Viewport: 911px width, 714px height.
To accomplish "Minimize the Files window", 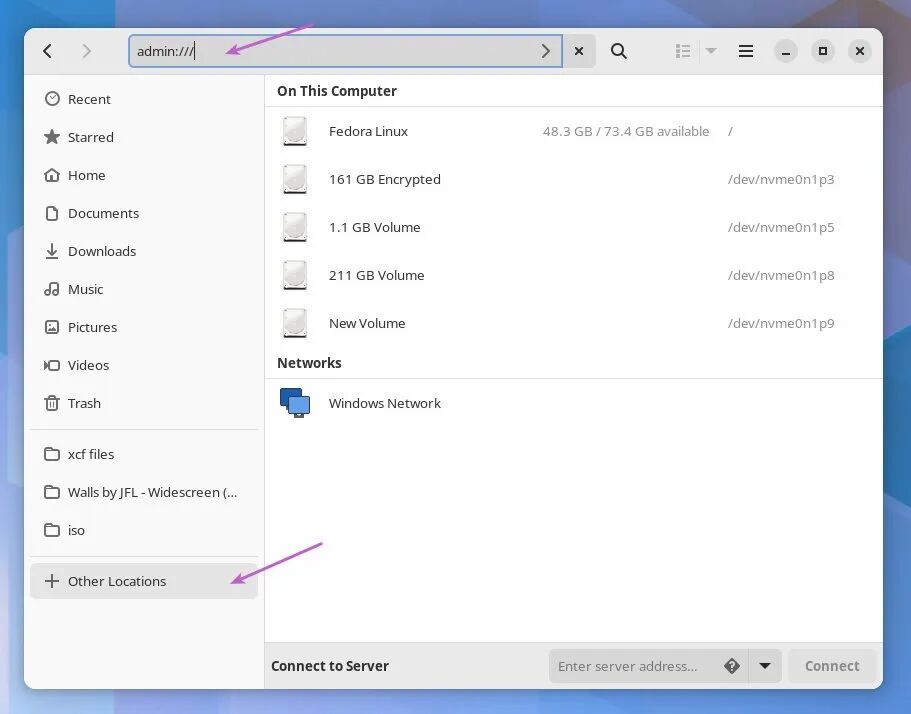I will click(786, 51).
